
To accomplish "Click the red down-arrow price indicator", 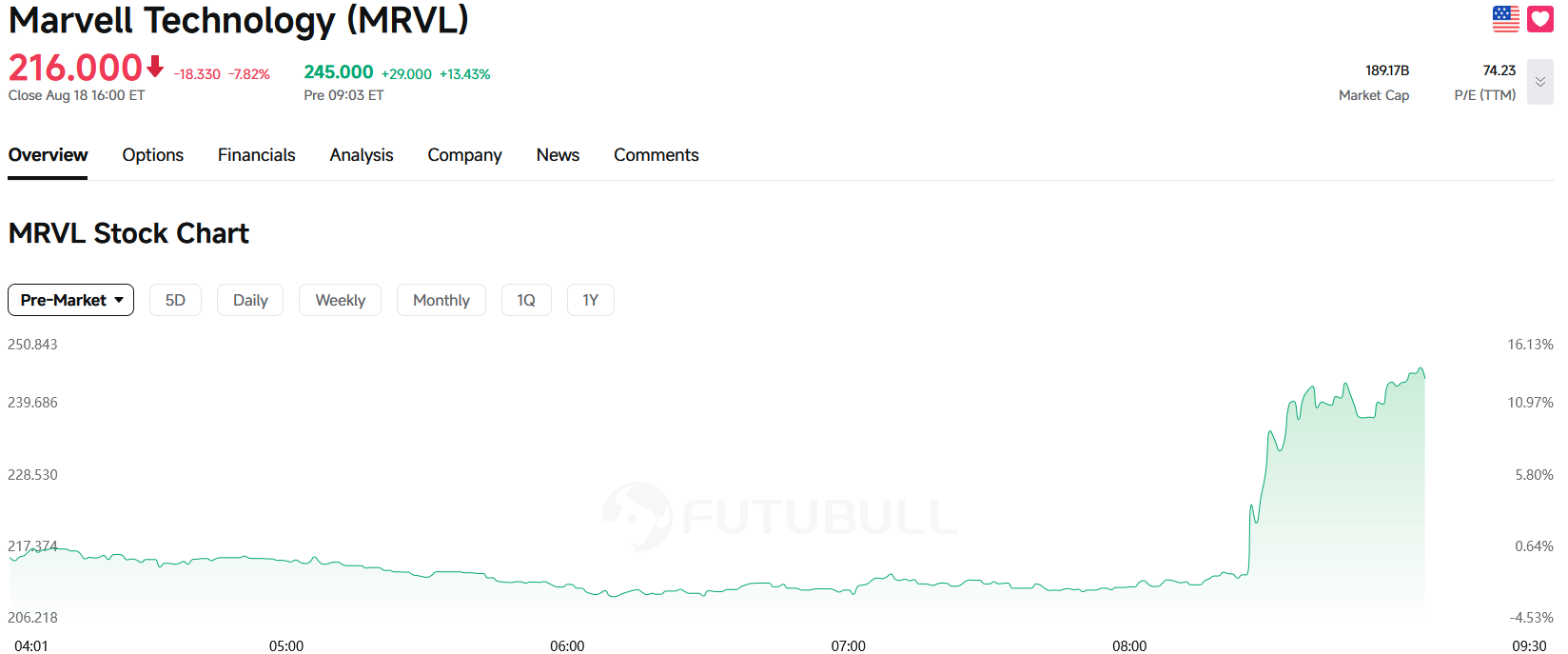I will 155,67.
